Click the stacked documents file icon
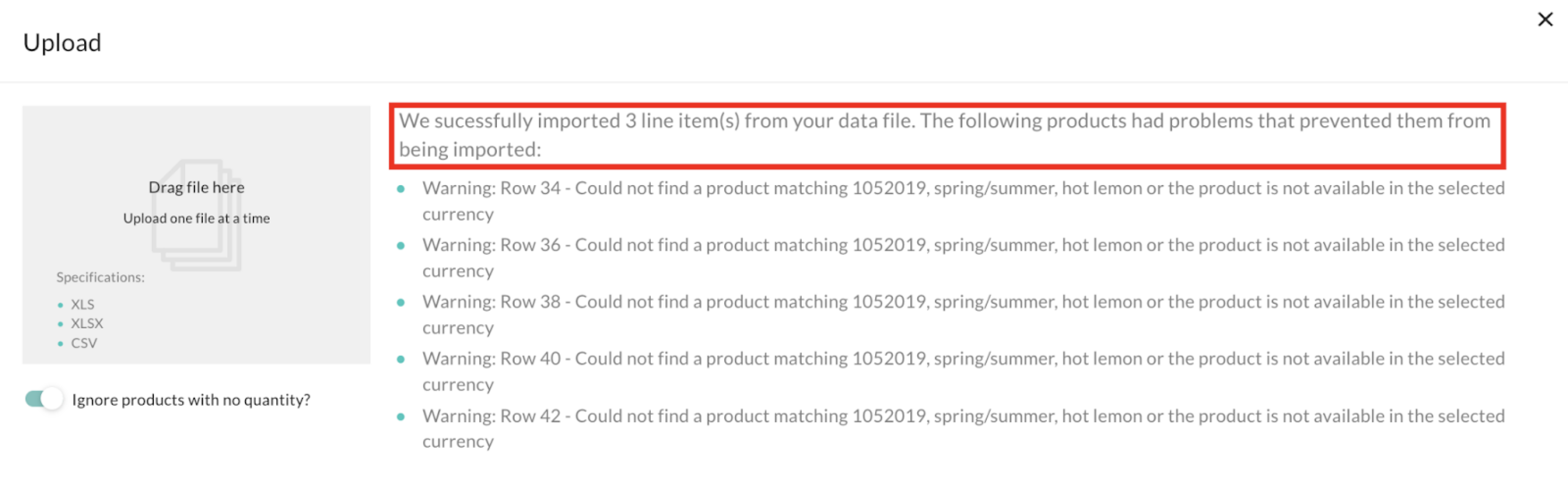1568x485 pixels. (x=196, y=215)
